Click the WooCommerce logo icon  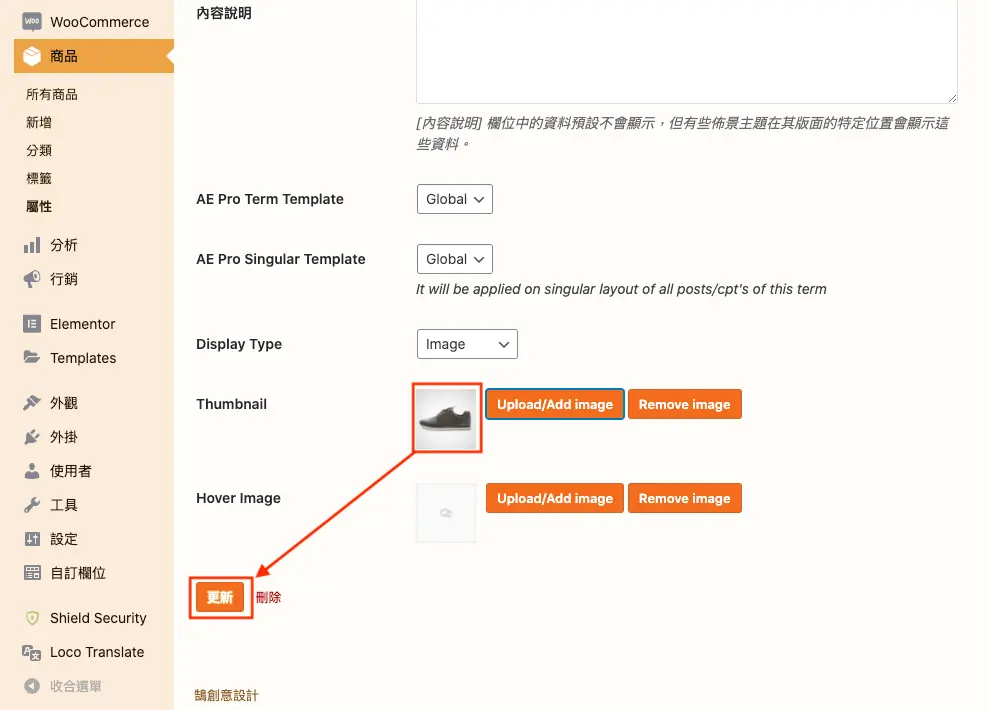pos(32,22)
